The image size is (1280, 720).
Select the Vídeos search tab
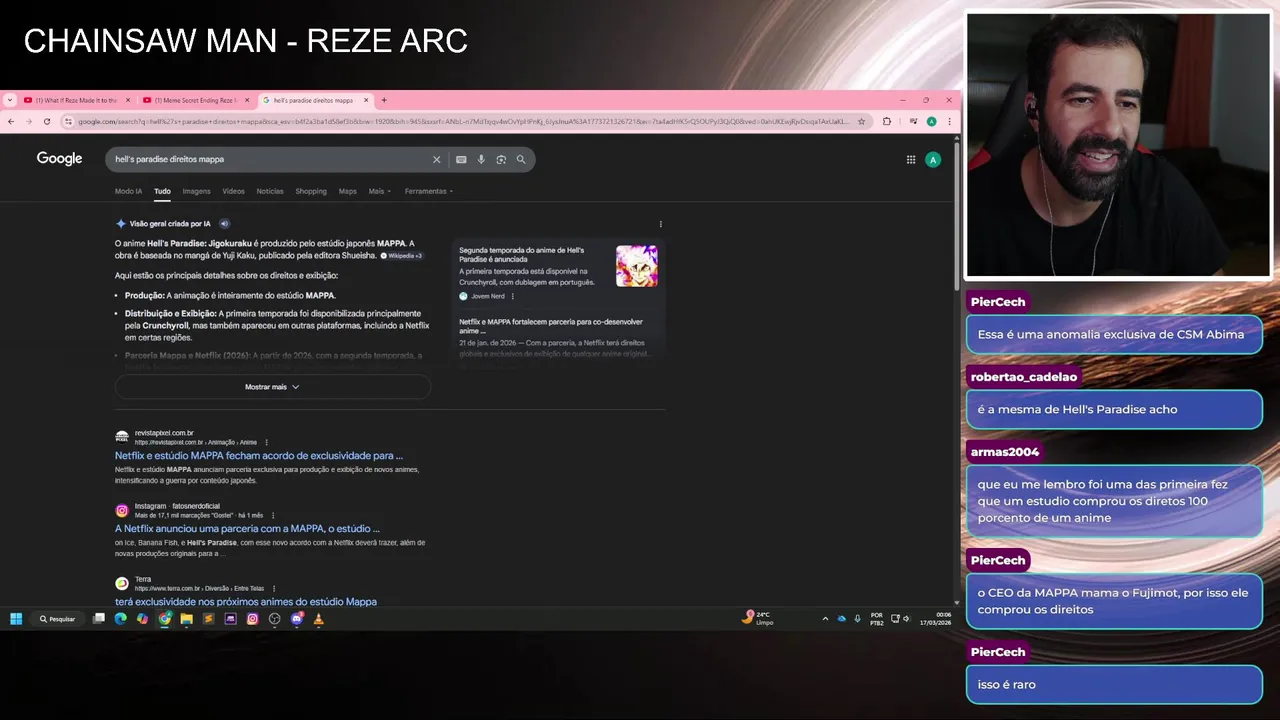pyautogui.click(x=233, y=191)
